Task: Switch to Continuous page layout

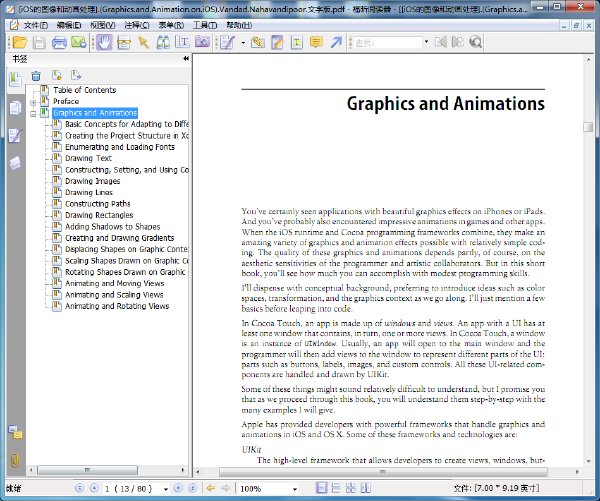Action: pyautogui.click(x=336, y=488)
